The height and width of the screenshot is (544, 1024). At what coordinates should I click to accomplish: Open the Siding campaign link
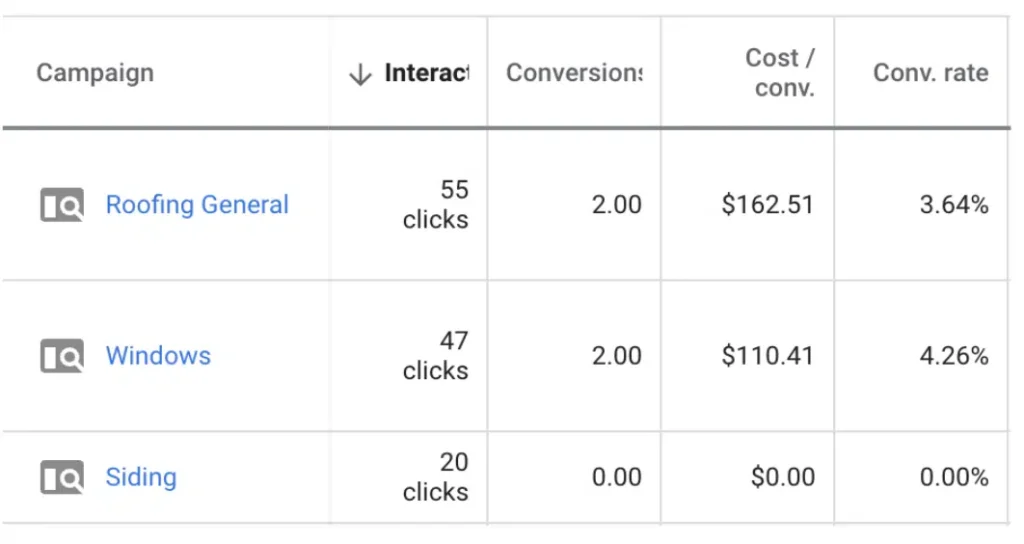pos(141,477)
